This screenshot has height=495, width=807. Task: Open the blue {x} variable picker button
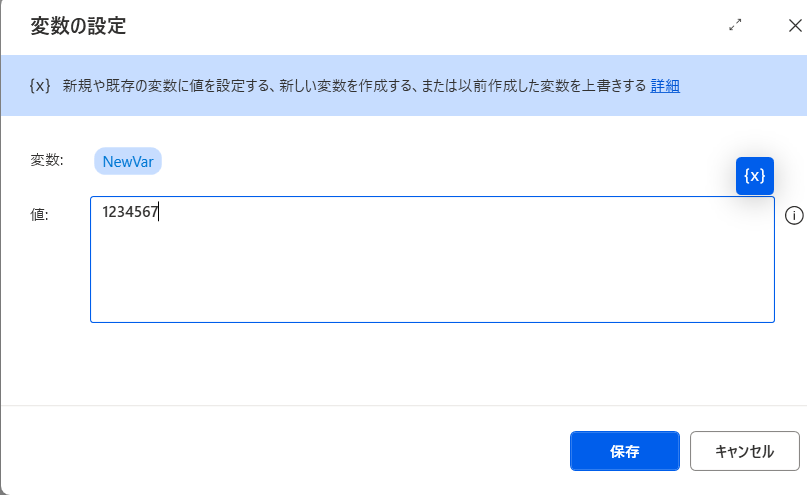(755, 176)
